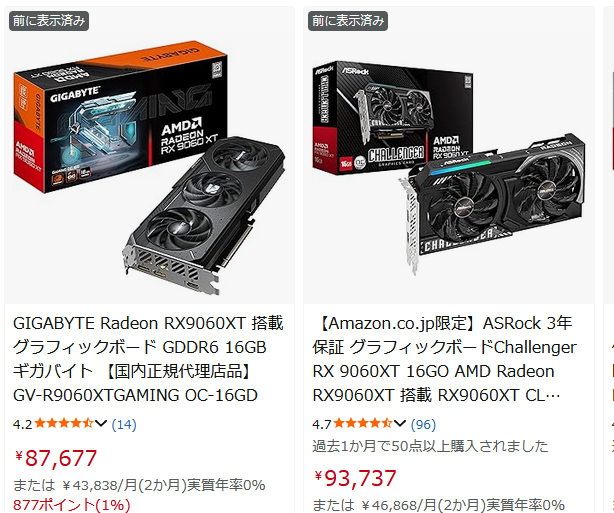Expand rating dropdown chevron for GIGABYTE card
The height and width of the screenshot is (513, 614).
click(x=101, y=423)
